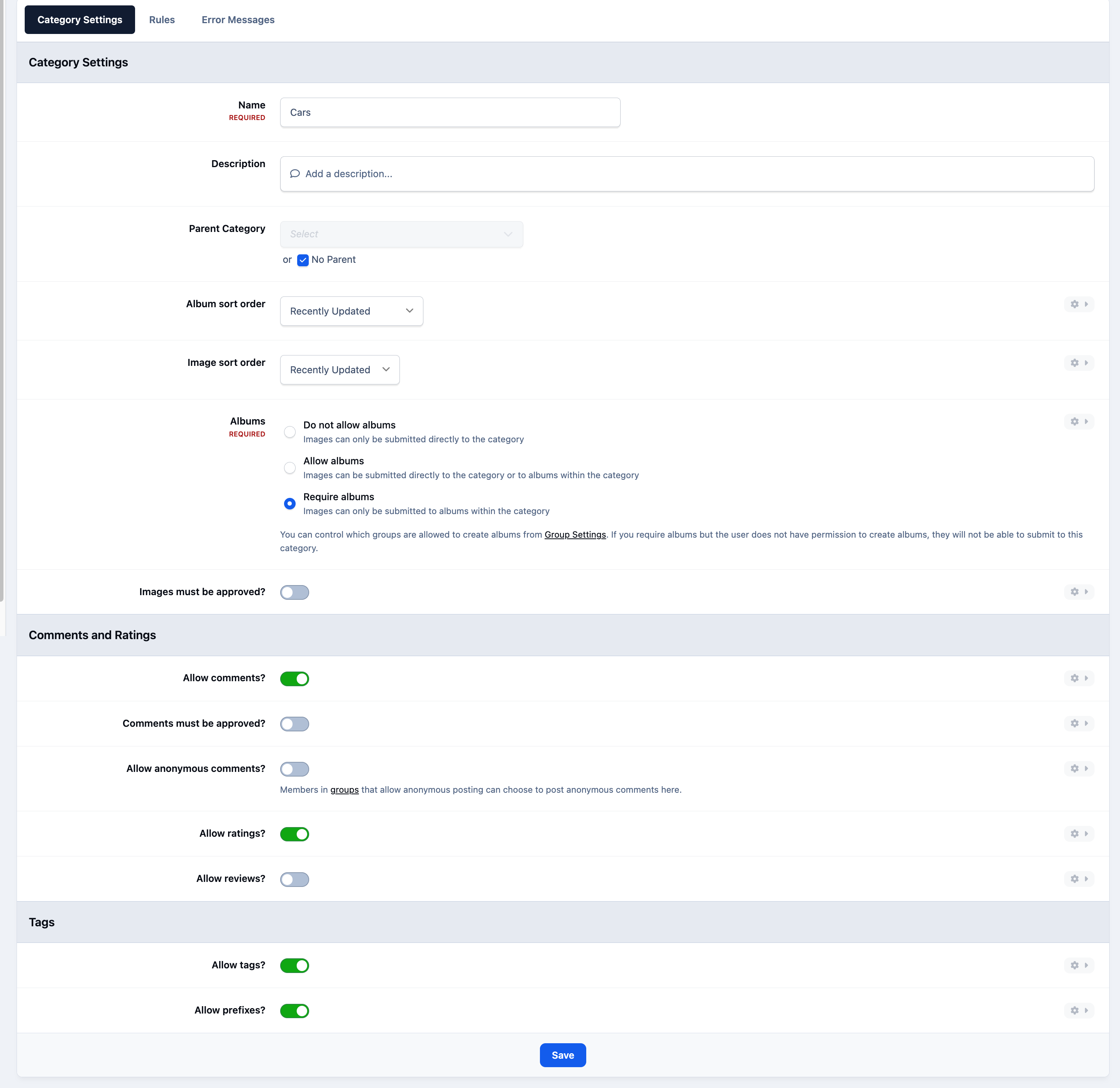Select the Allow albums radio option
This screenshot has height=1088, width=1120.
pyautogui.click(x=290, y=468)
